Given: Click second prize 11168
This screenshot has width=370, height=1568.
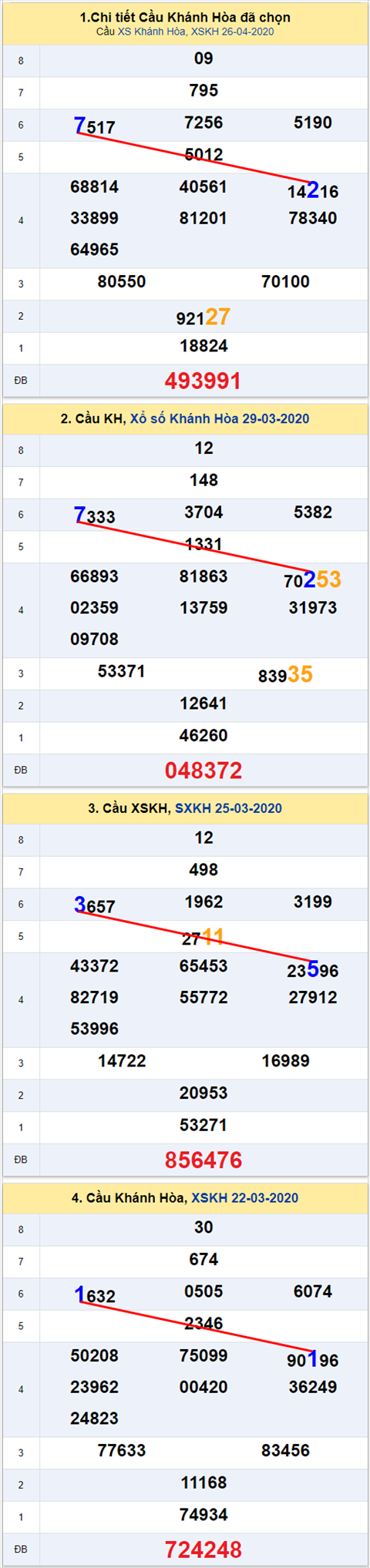Looking at the screenshot, I should pyautogui.click(x=203, y=1483).
